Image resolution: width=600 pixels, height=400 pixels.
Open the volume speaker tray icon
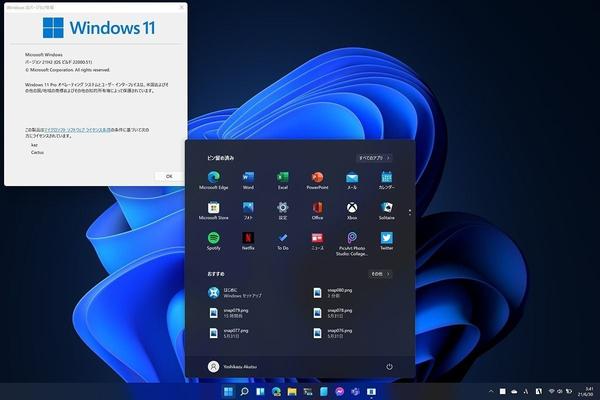click(560, 391)
